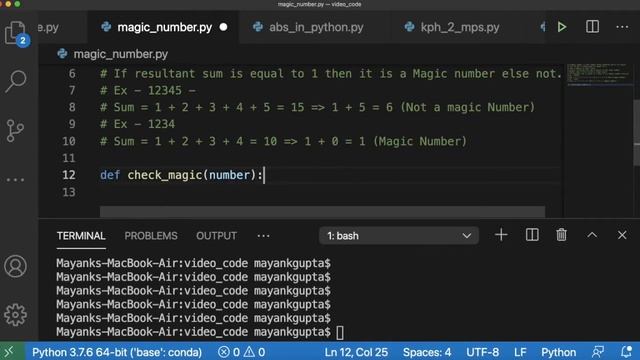Screen dimensions: 640x360
Task: Click comment line ending '(Not a magic Number)'
Action: coord(318,107)
